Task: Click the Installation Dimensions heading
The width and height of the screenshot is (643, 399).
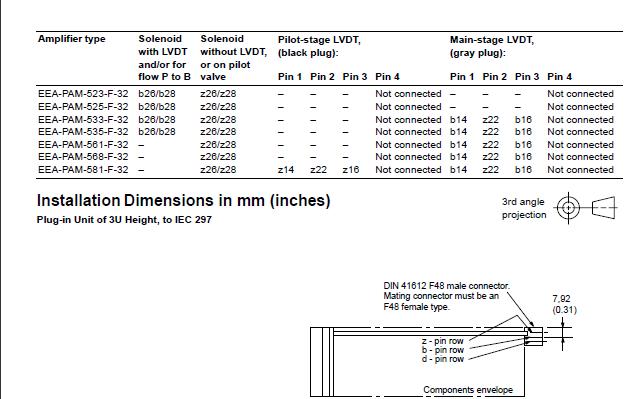Action: pos(184,201)
